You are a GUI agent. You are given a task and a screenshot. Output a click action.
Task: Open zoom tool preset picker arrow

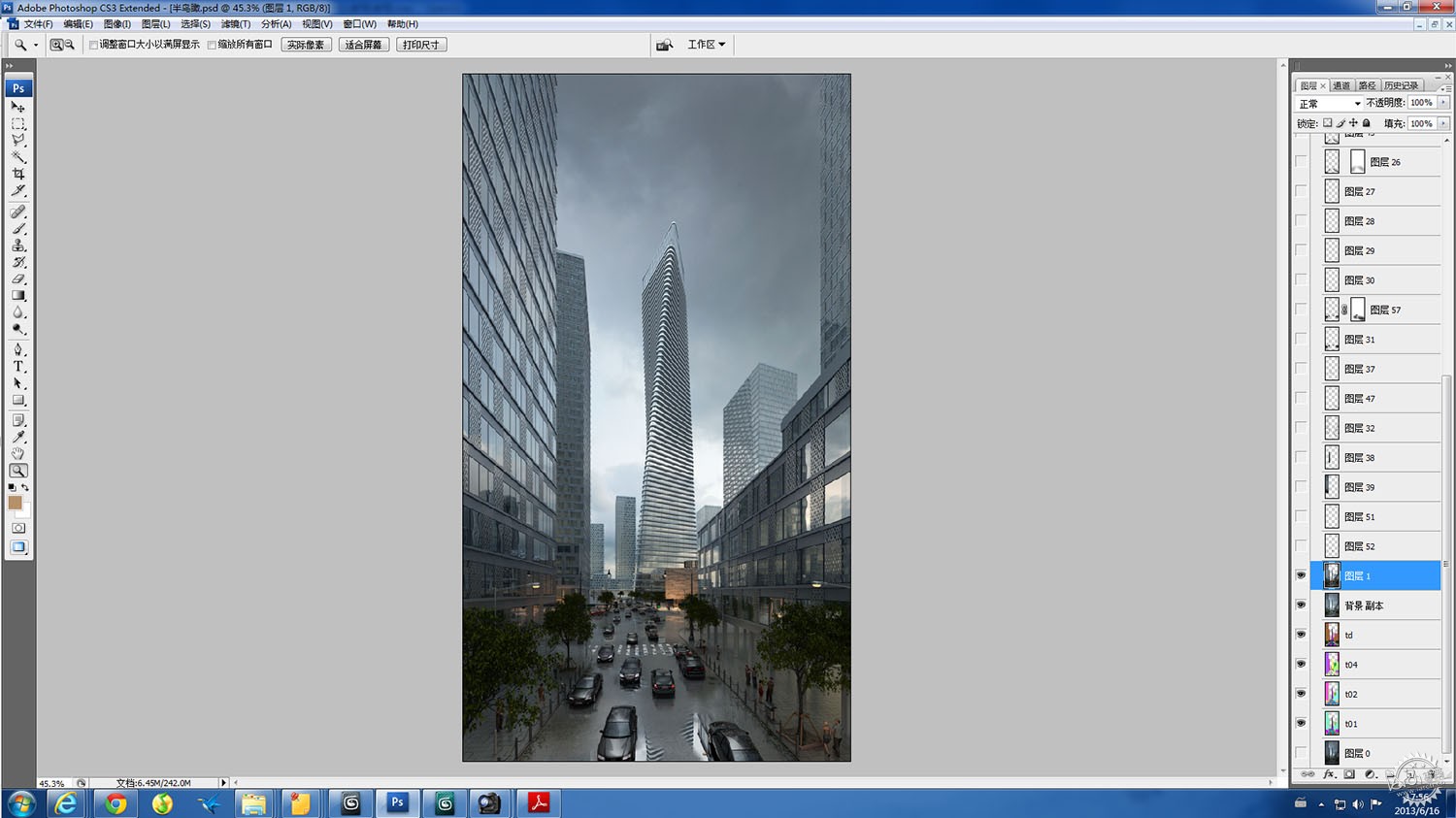[36, 45]
